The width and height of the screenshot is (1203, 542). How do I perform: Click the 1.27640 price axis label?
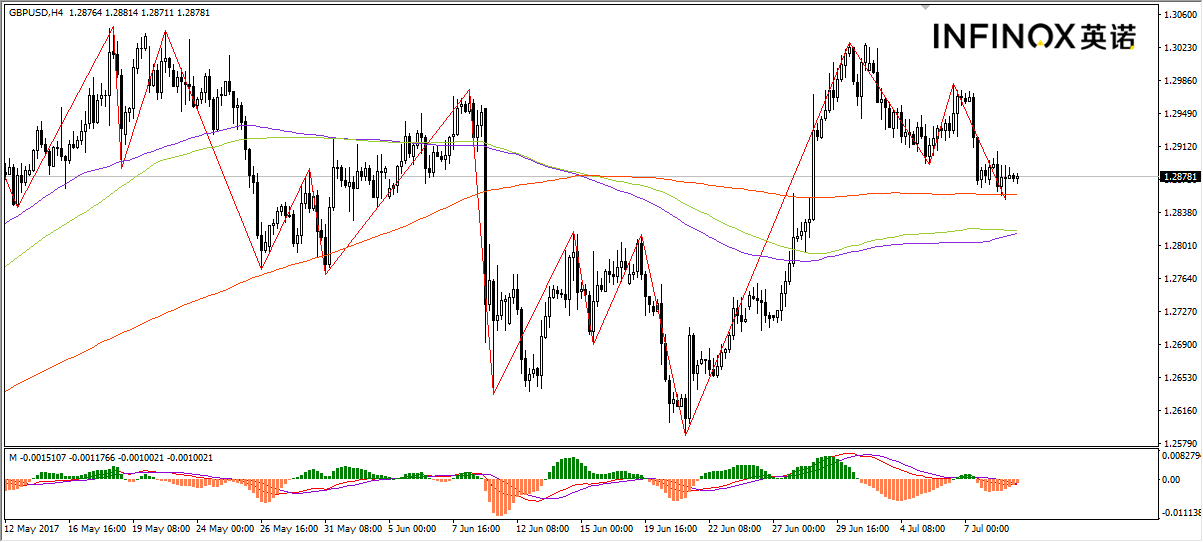click(x=1180, y=278)
